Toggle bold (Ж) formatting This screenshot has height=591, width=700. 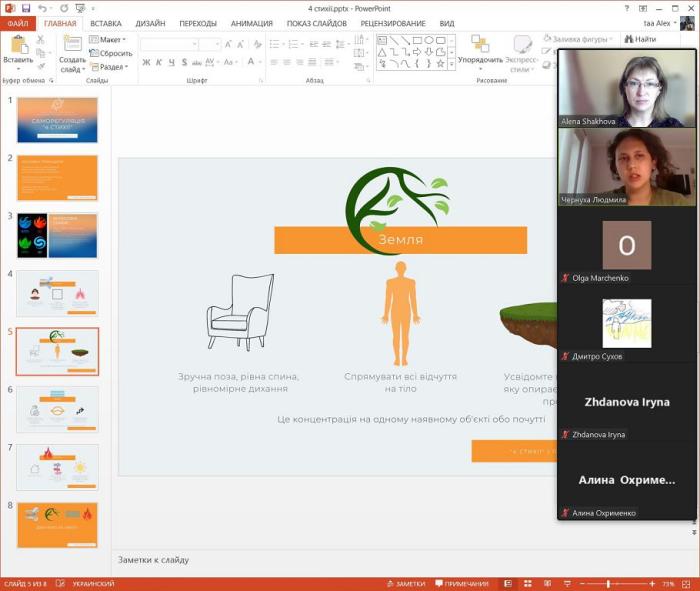coord(146,62)
